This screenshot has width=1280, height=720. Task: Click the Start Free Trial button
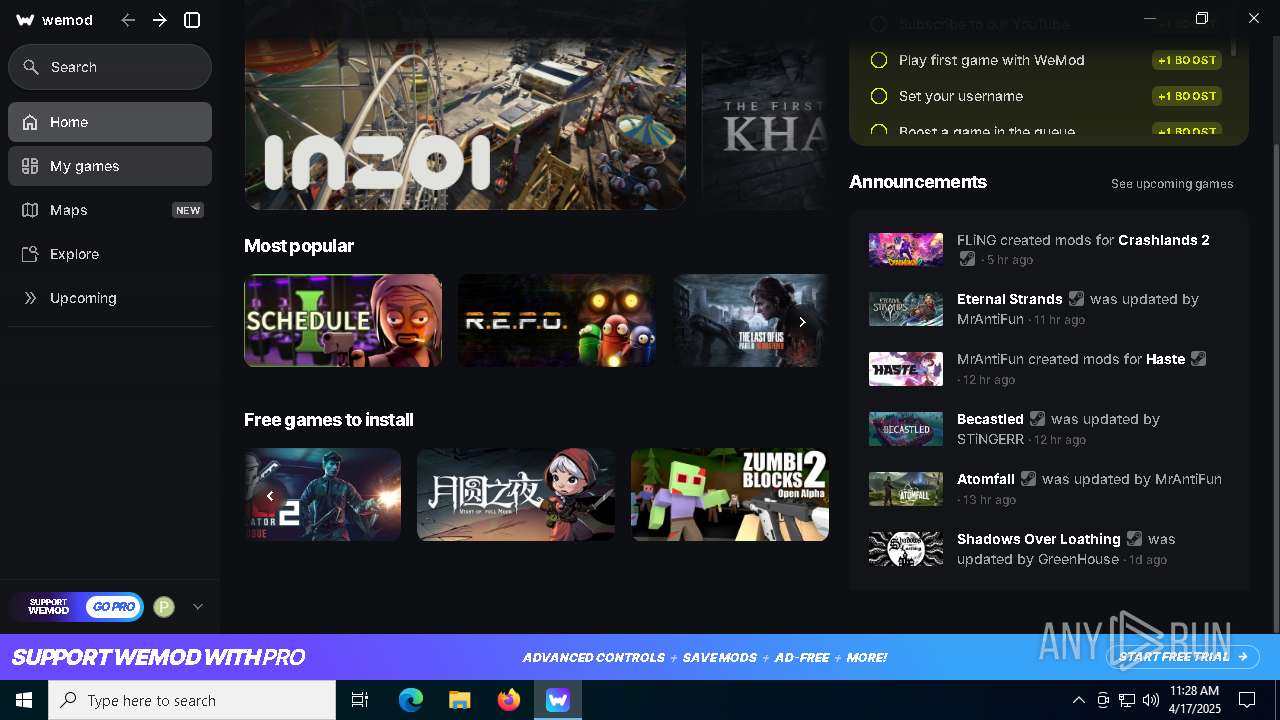coord(1183,657)
